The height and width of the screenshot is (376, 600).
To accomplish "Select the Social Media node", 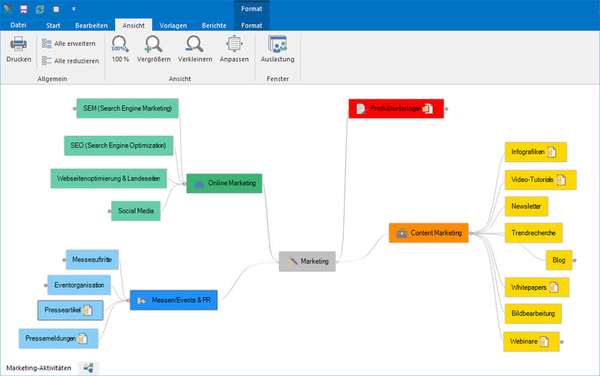I will click(x=136, y=211).
